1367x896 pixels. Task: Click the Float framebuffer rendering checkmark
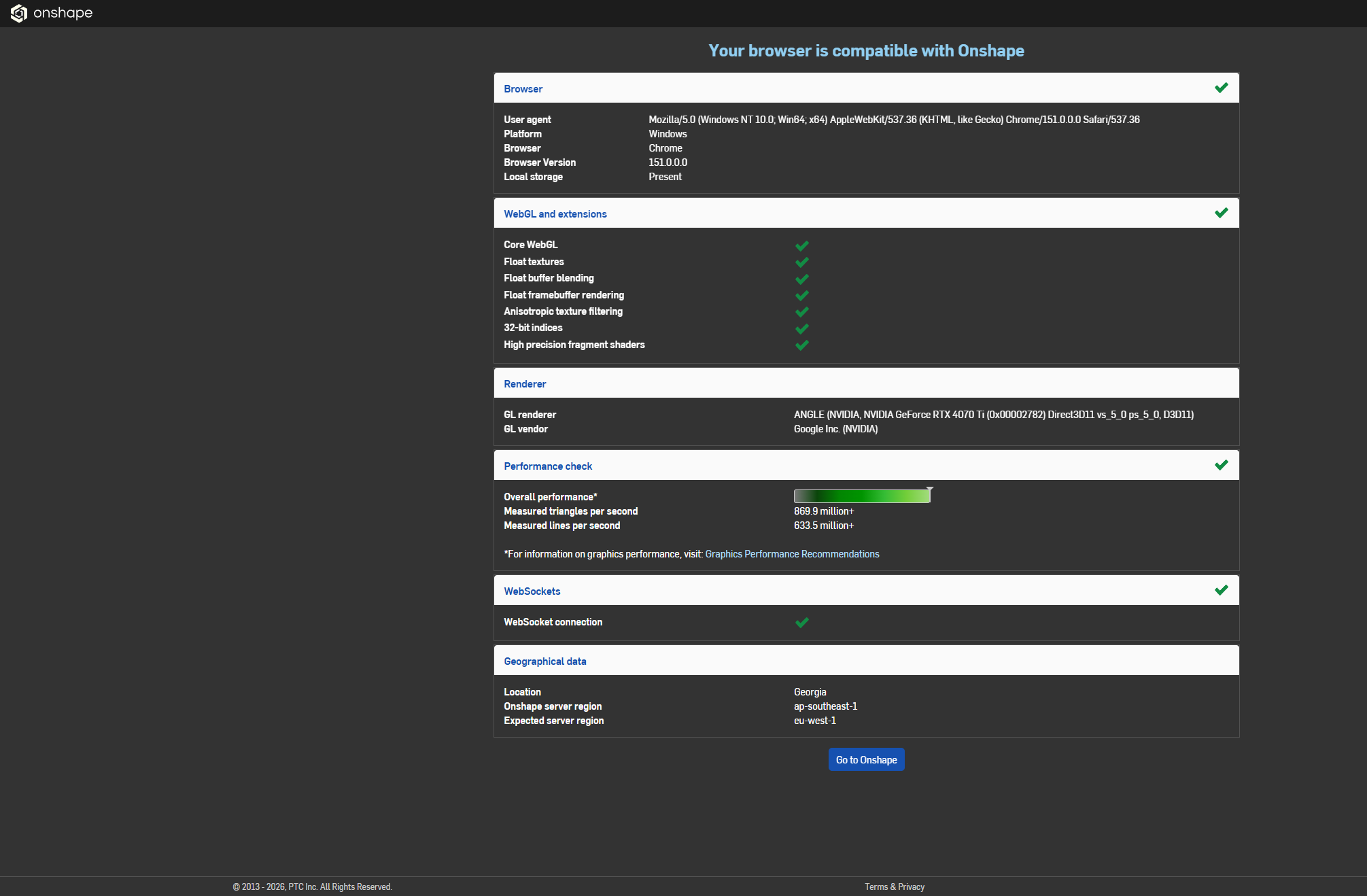802,296
